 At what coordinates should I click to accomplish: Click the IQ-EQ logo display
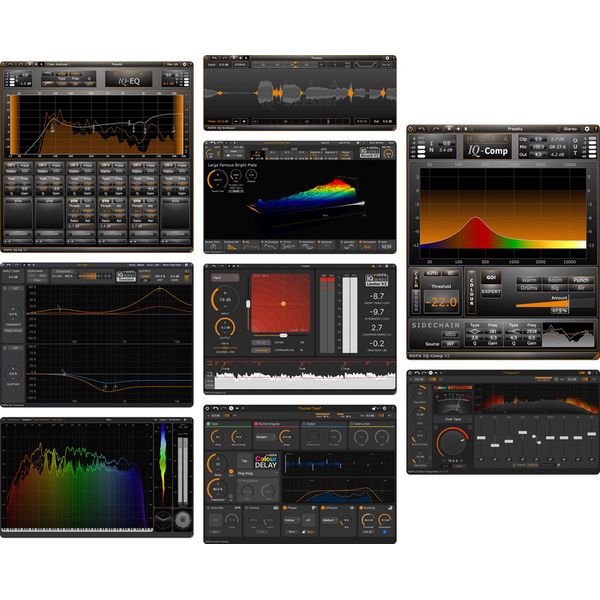(x=129, y=79)
